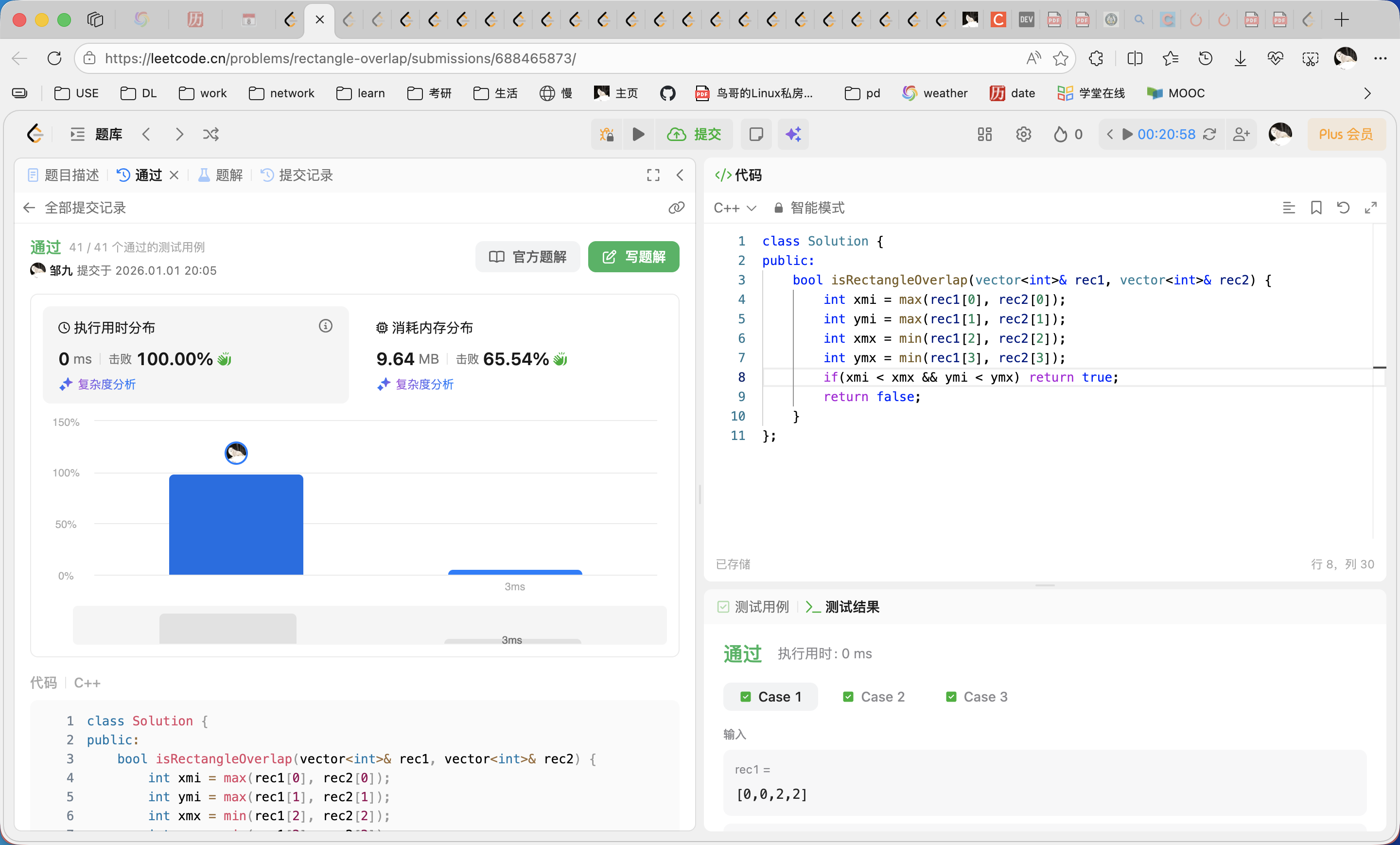1400x845 pixels.
Task: Toggle the 智能模式 lock
Action: tap(778, 208)
